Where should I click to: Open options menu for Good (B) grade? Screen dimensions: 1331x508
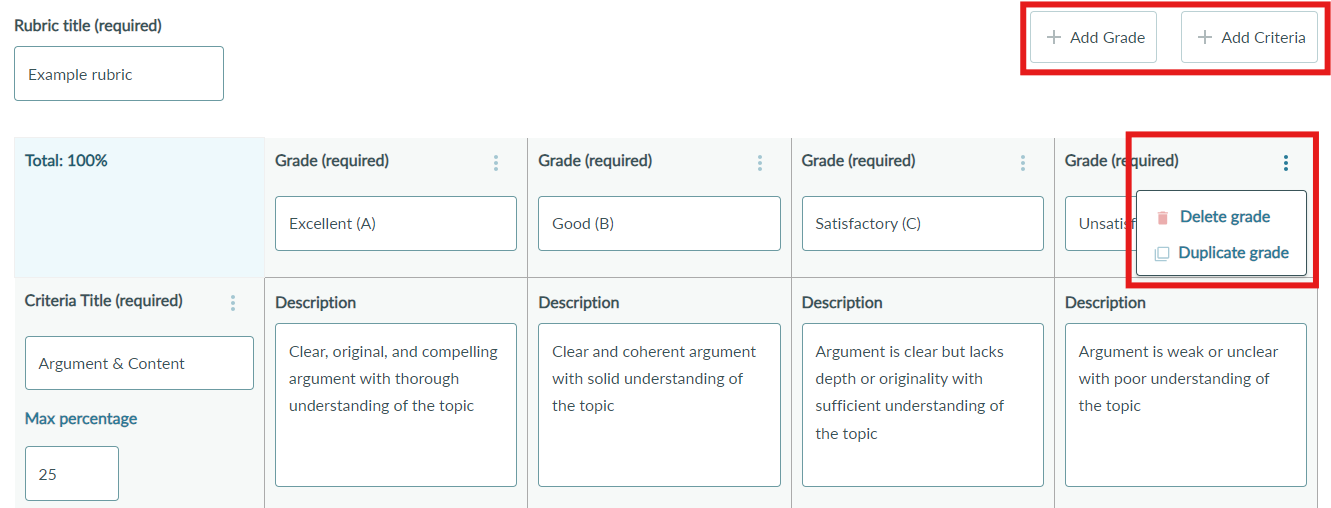tap(759, 163)
